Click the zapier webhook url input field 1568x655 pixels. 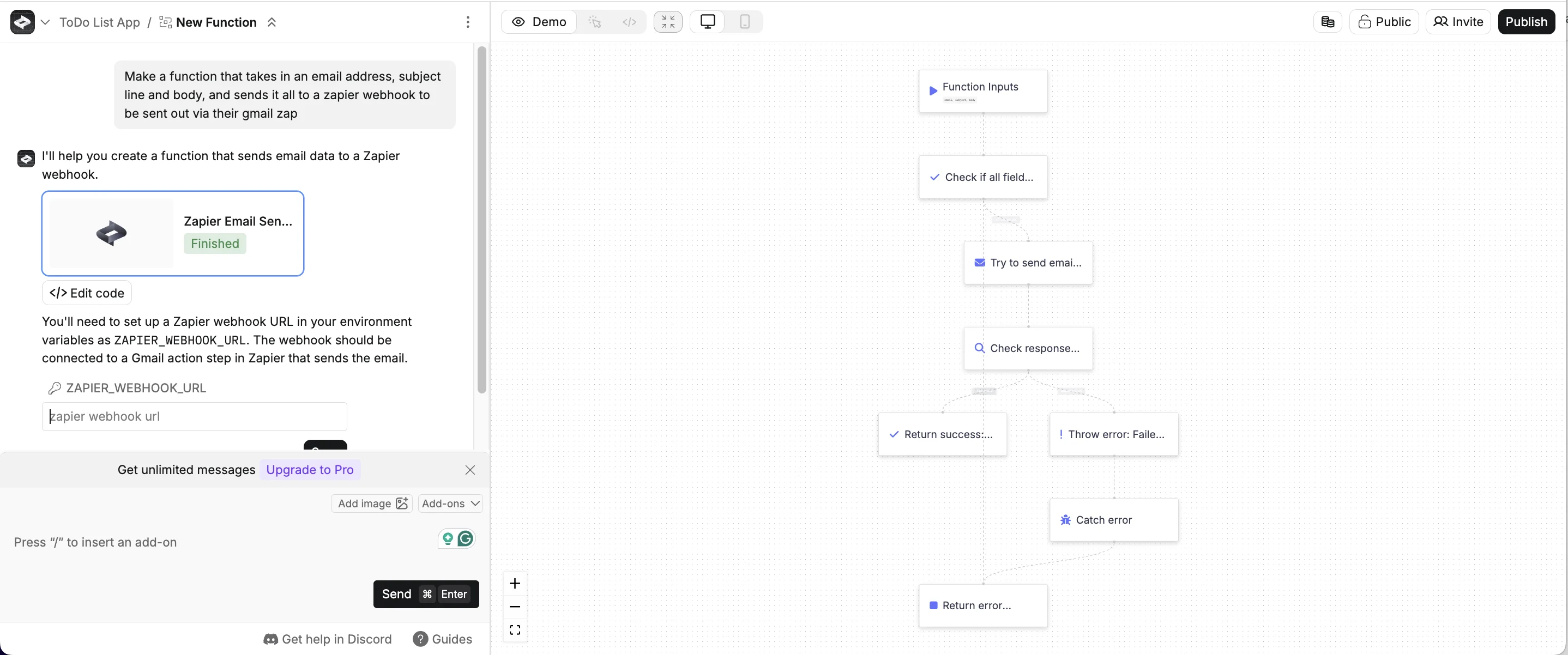(x=194, y=416)
